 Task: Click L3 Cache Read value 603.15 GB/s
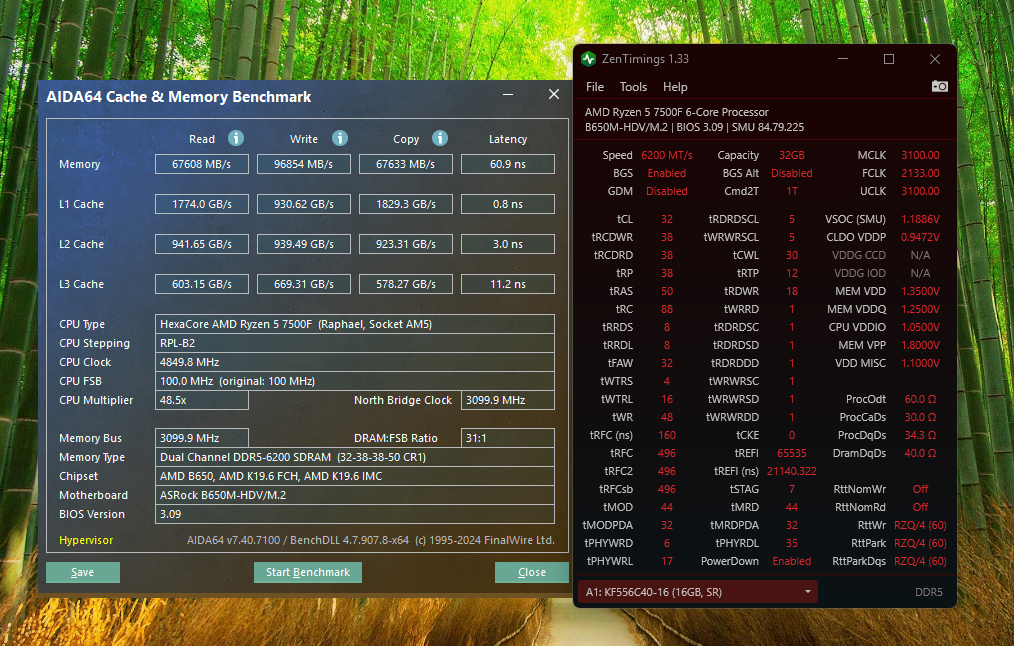click(x=202, y=285)
